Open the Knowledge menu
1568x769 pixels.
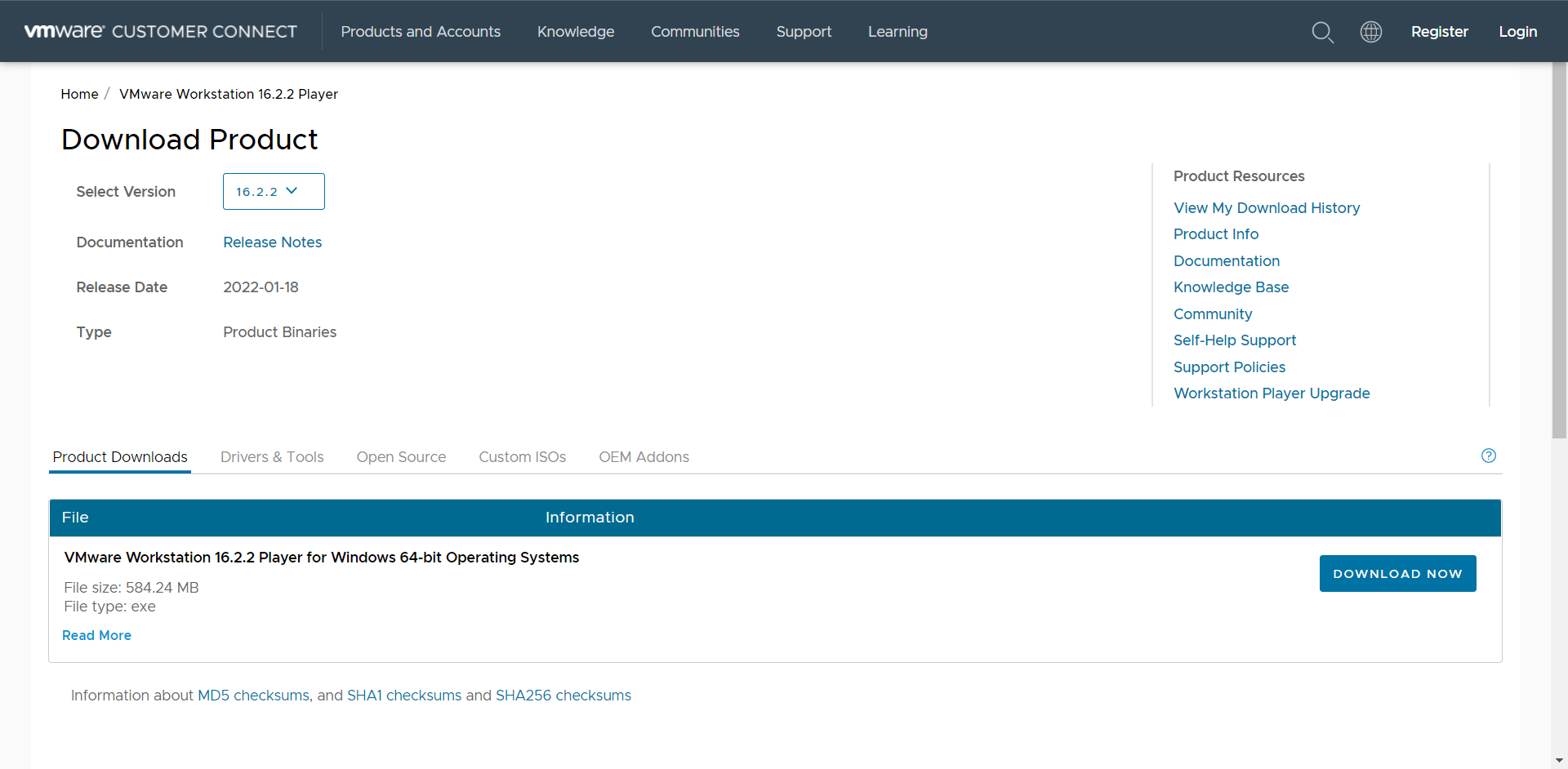576,32
